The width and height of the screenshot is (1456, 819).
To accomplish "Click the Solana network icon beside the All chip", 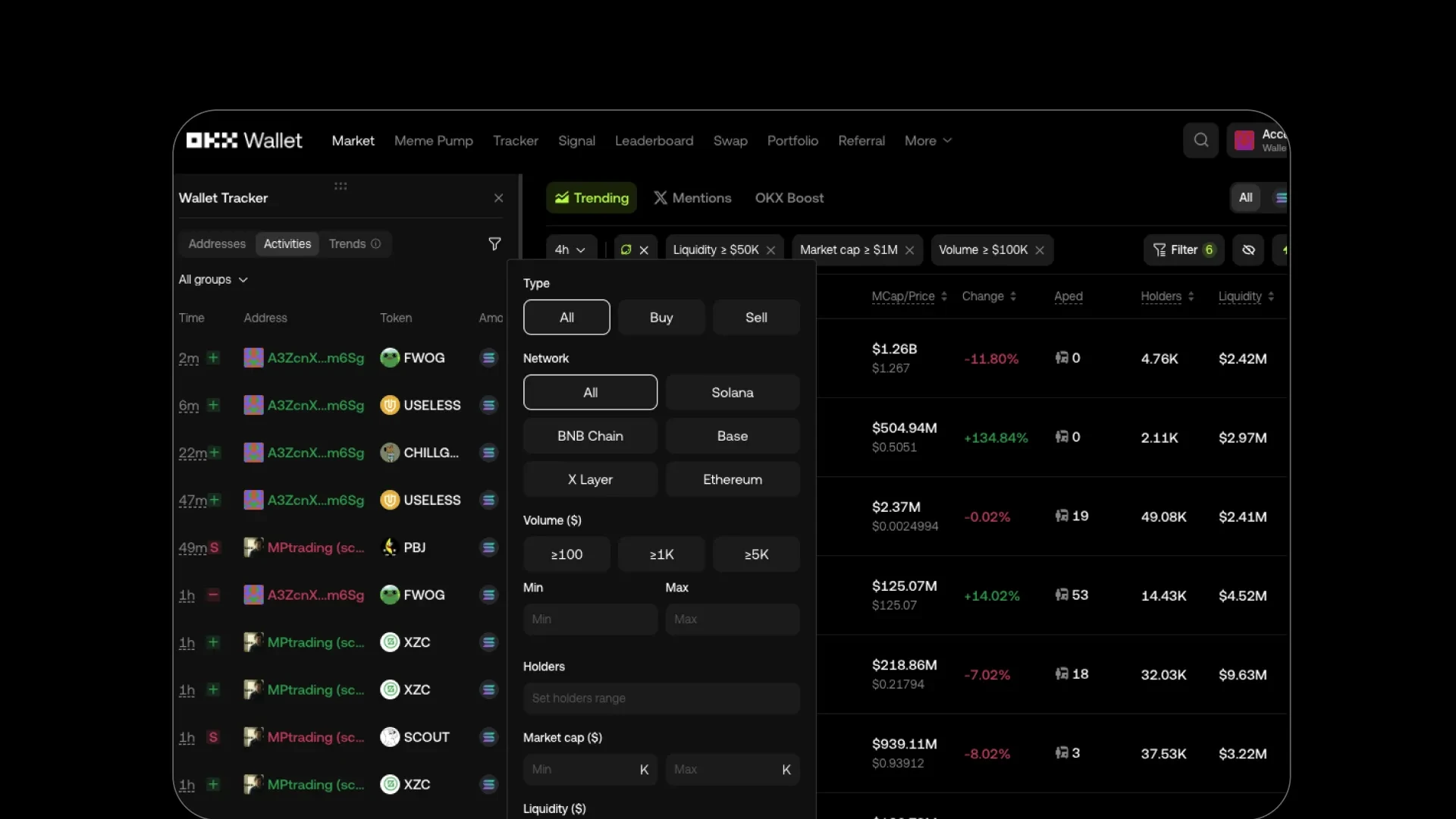I will (1282, 198).
